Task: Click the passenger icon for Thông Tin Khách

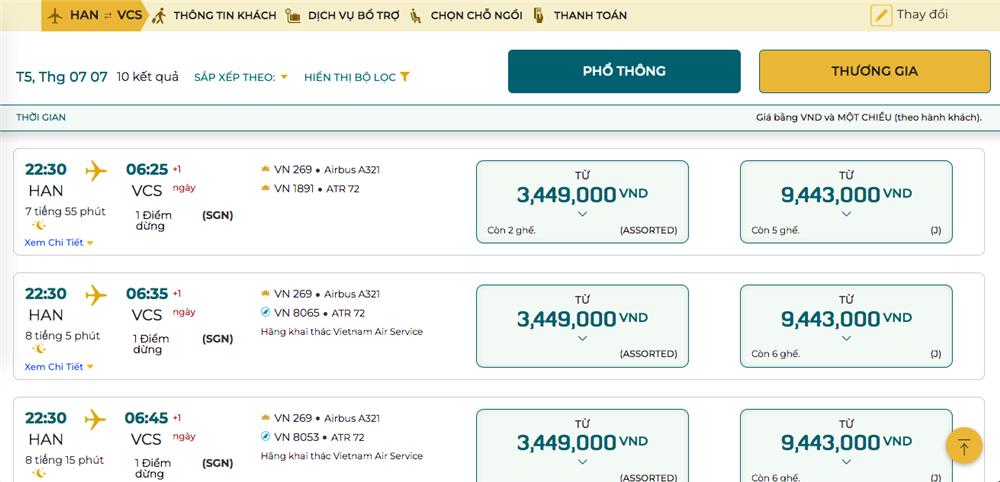Action: pyautogui.click(x=158, y=15)
